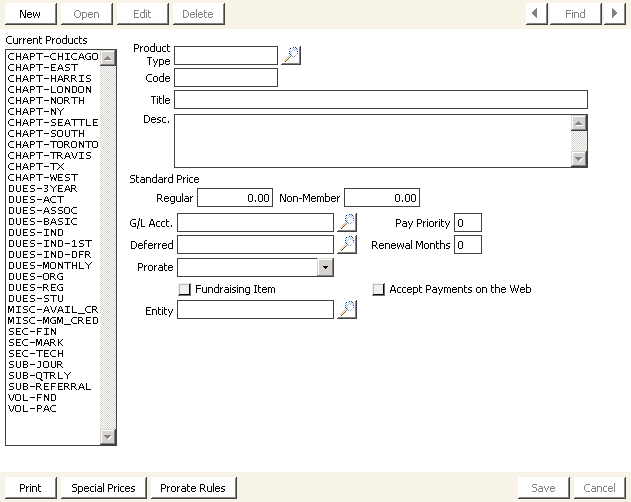Select DUES-ASSOC product
631x502 pixels.
(x=53, y=211)
